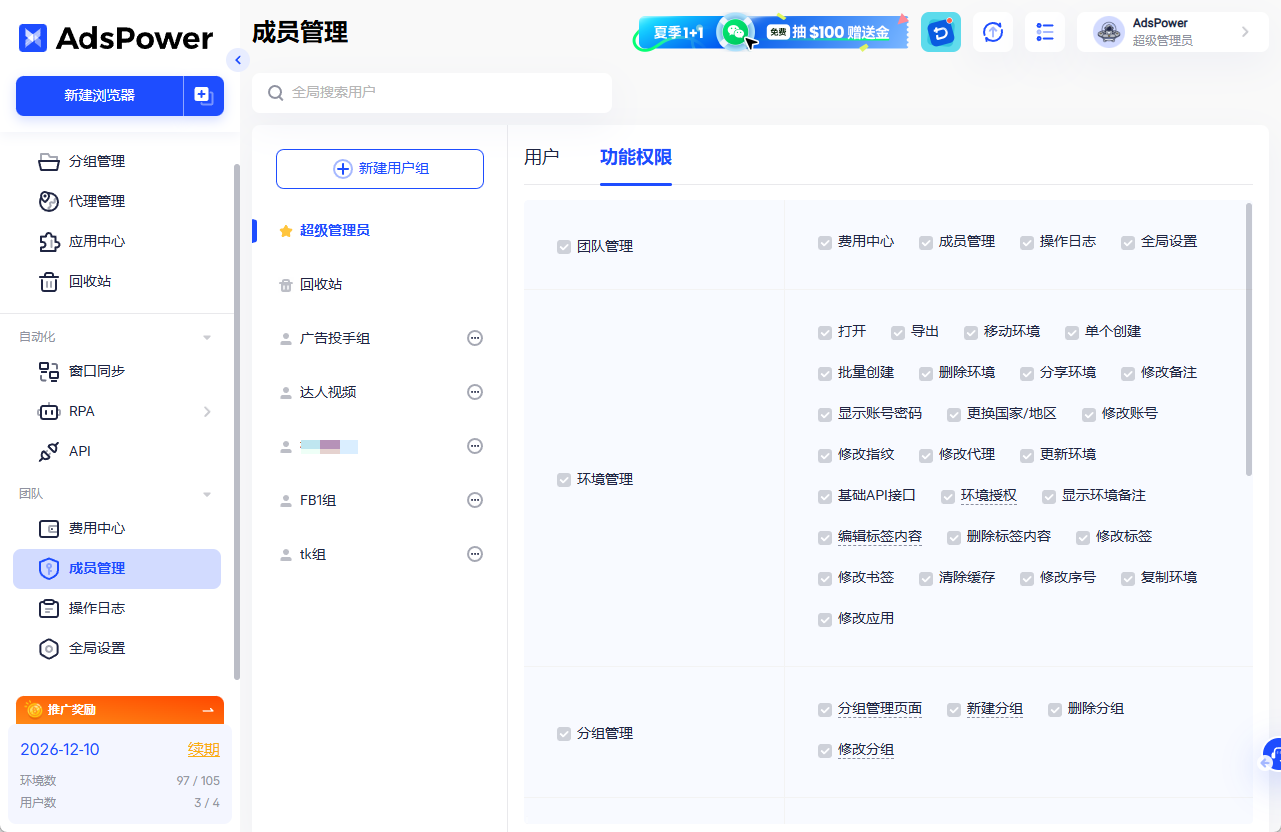Click the 推广奖励 promotion banner

point(120,710)
